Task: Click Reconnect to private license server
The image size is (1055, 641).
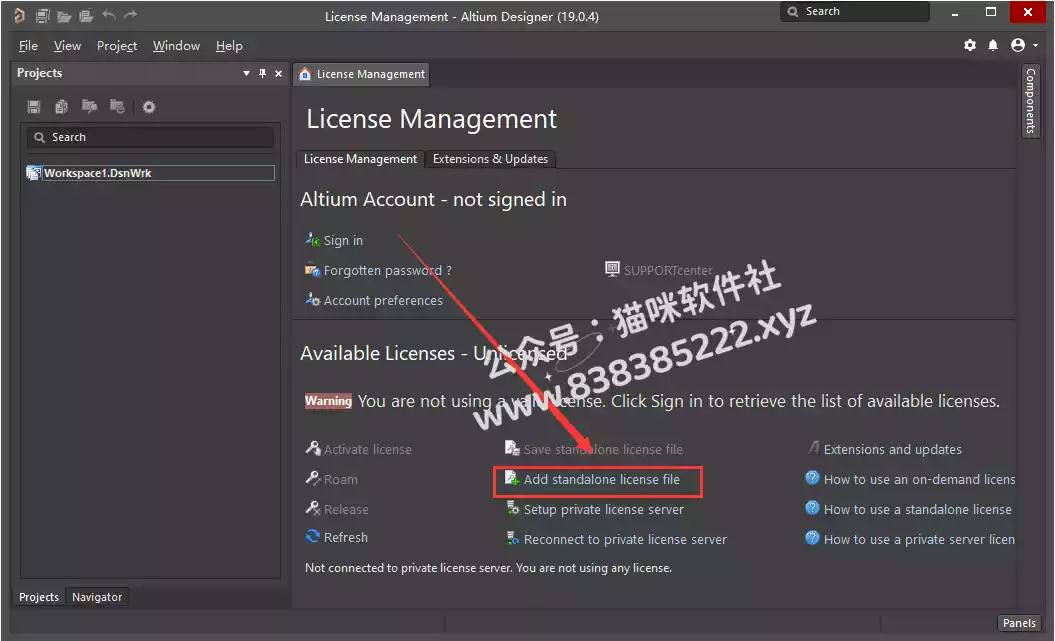Action: coord(625,539)
